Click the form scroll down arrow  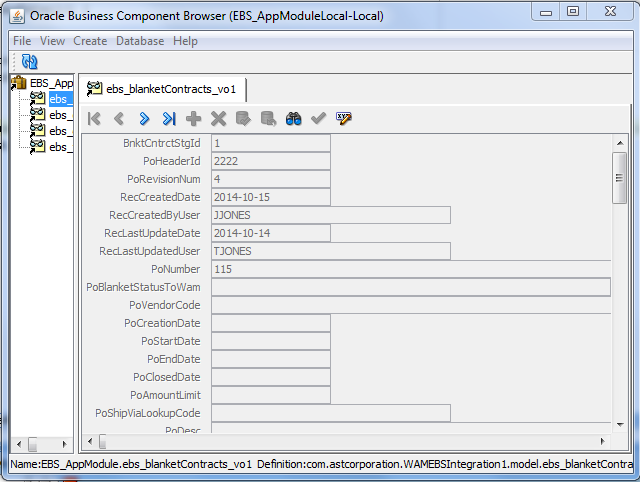(x=620, y=425)
